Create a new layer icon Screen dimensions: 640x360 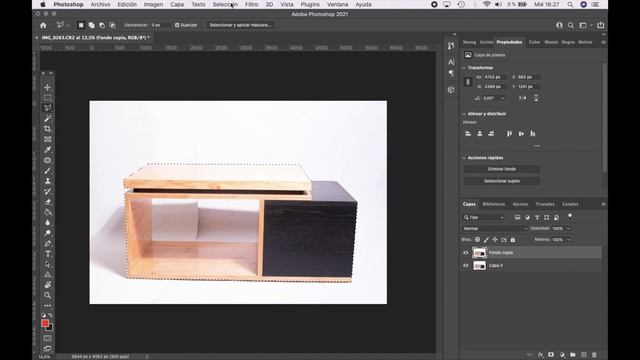click(584, 355)
